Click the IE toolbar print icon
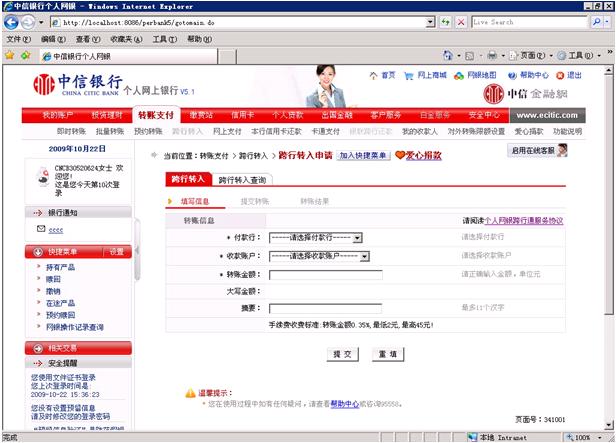The width and height of the screenshot is (616, 443). tap(492, 56)
